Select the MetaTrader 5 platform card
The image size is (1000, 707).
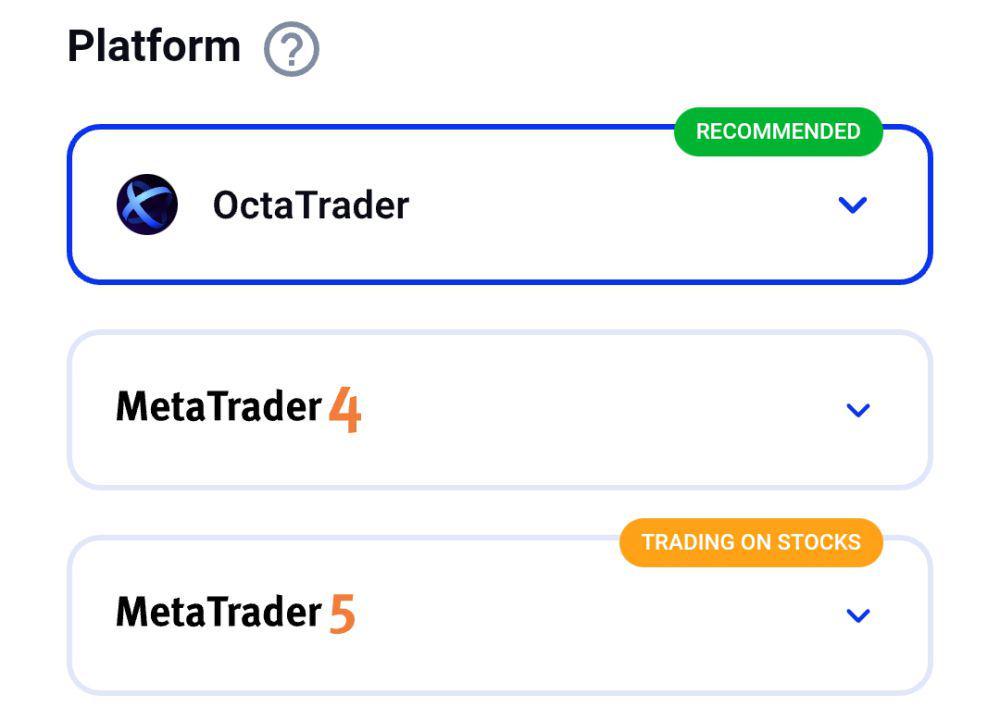coord(500,615)
